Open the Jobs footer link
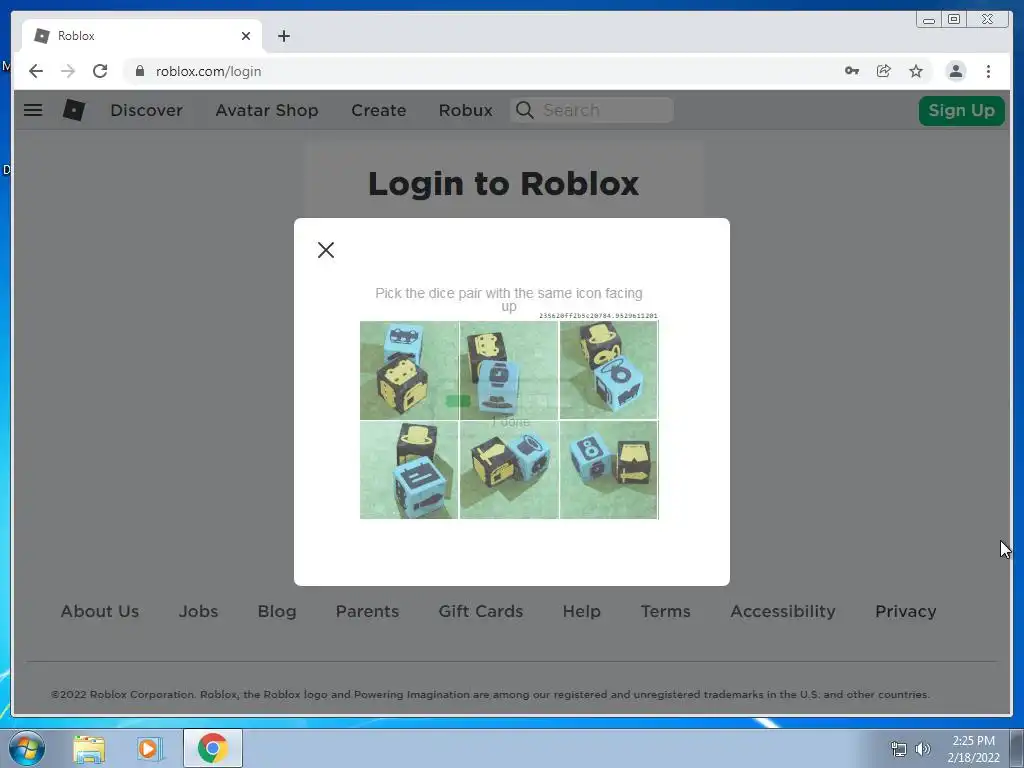The image size is (1024, 768). click(x=199, y=611)
